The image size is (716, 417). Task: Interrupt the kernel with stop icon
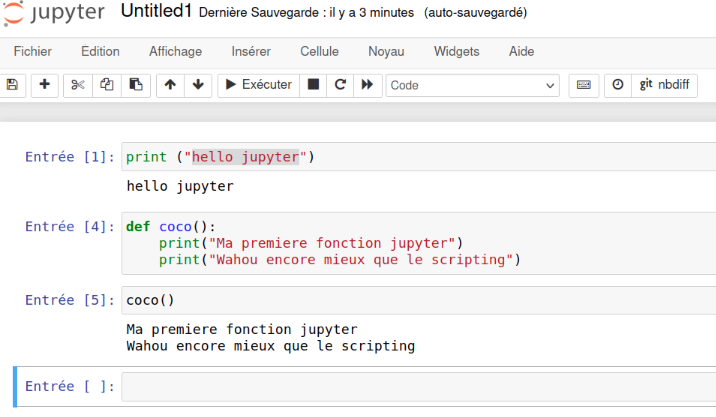click(313, 85)
